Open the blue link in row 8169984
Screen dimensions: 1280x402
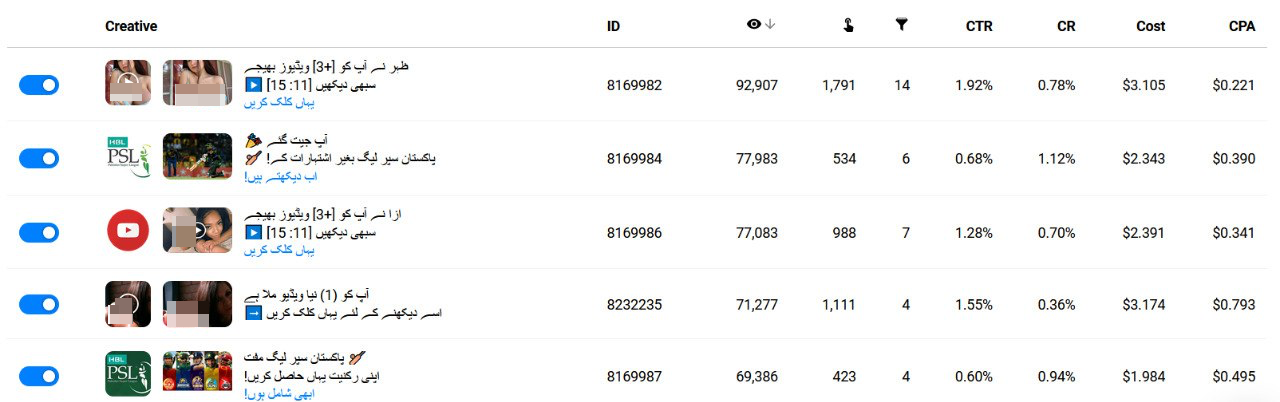[280, 177]
